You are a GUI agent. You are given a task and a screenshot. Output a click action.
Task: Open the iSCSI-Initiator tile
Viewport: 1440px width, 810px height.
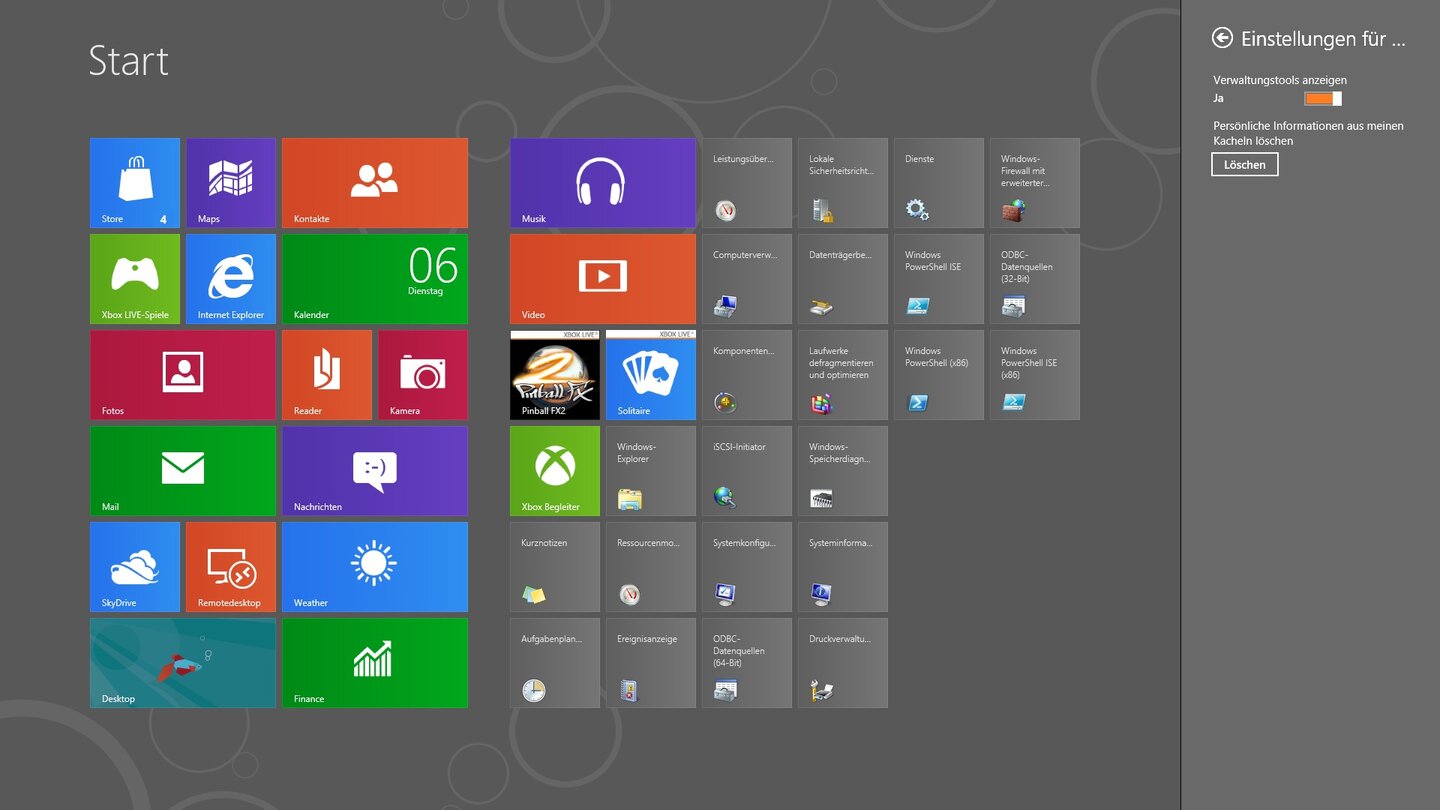click(747, 471)
